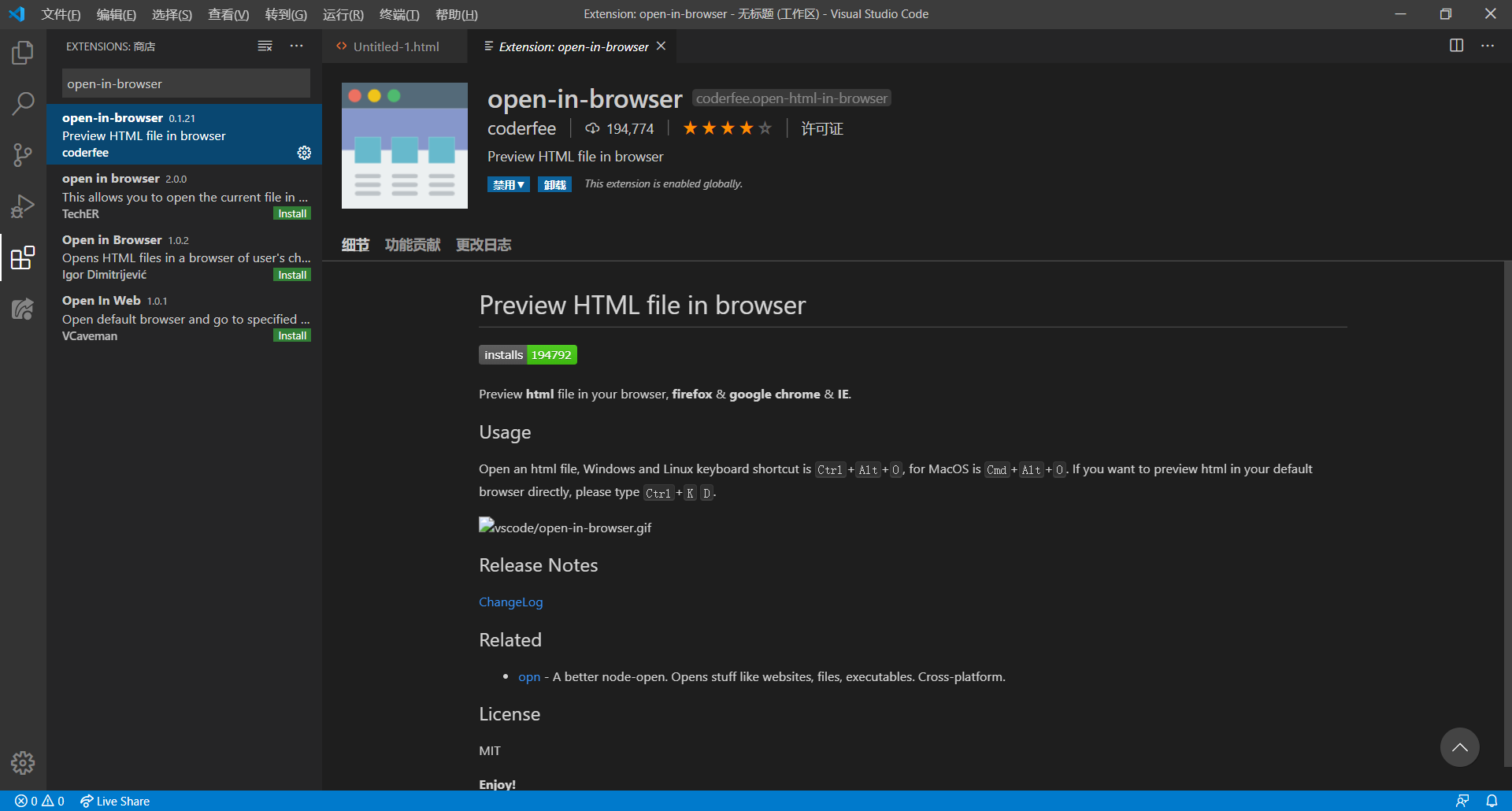This screenshot has height=811, width=1512.
Task: Open the 文件(F) menu
Action: tap(61, 14)
